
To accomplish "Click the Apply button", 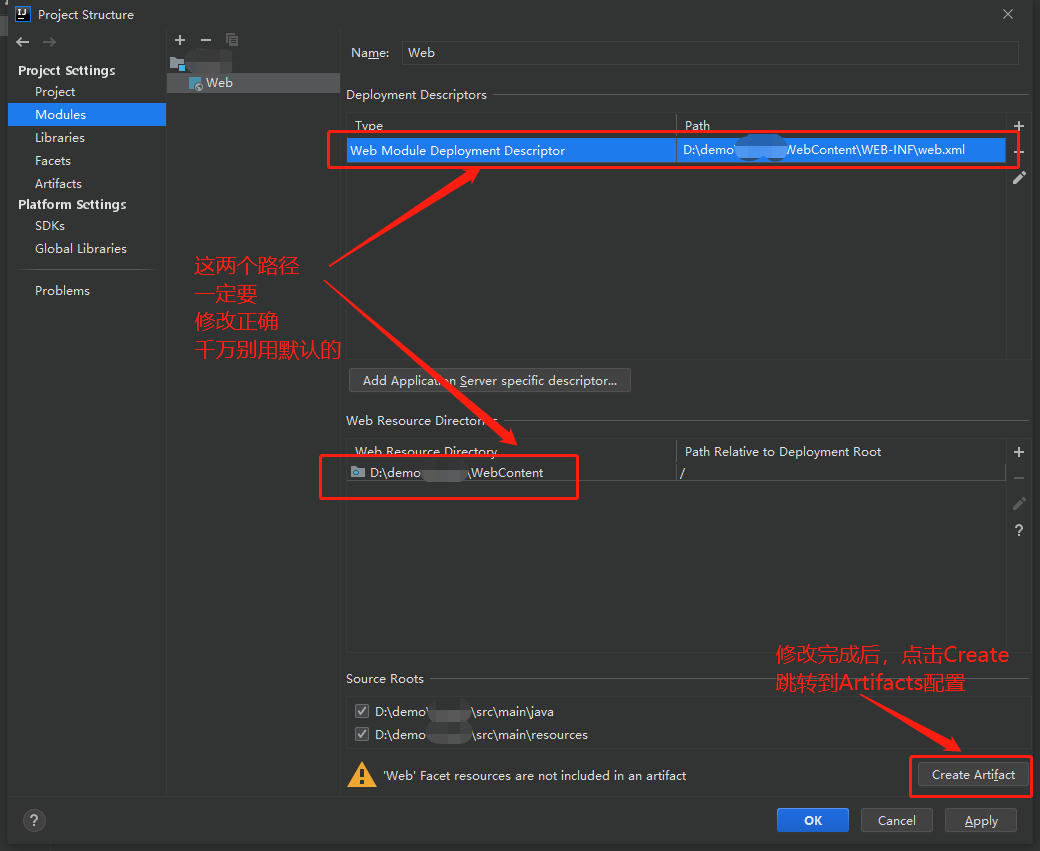I will 981,820.
